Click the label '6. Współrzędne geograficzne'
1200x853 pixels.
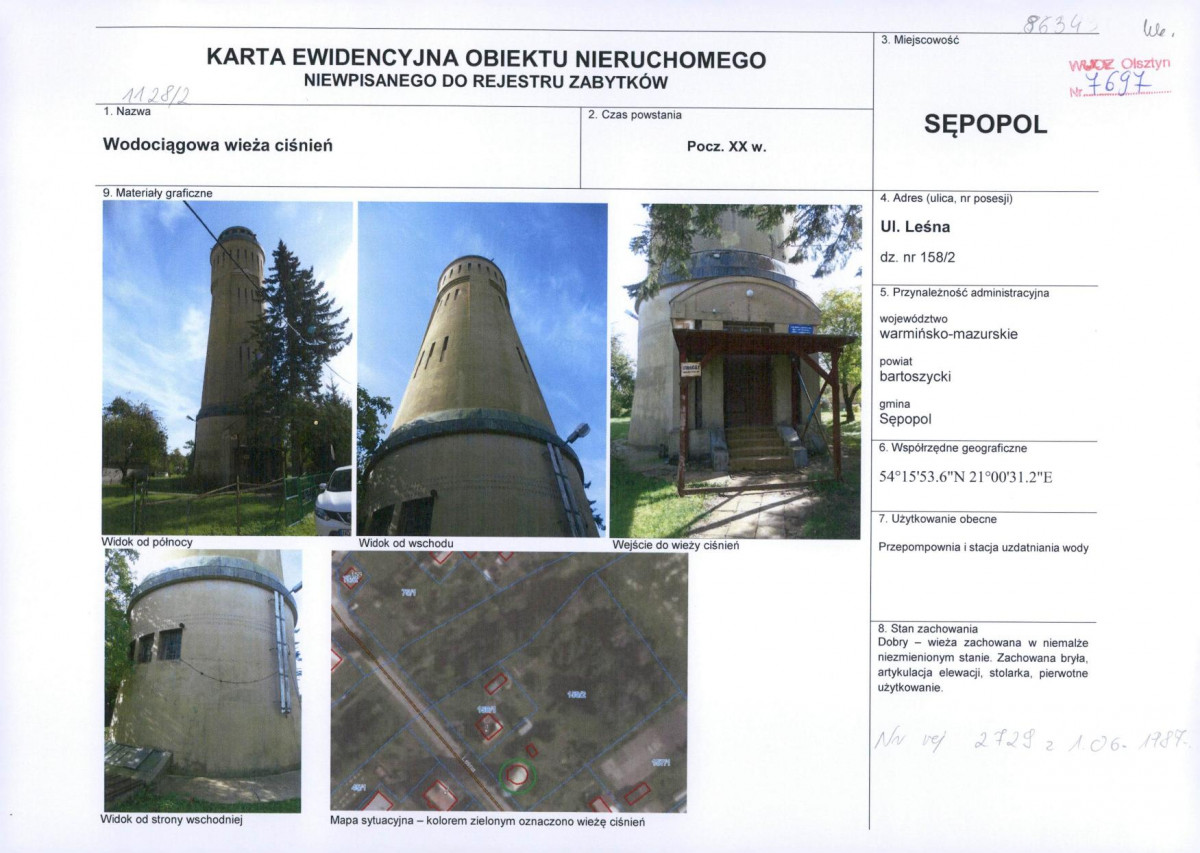point(953,448)
